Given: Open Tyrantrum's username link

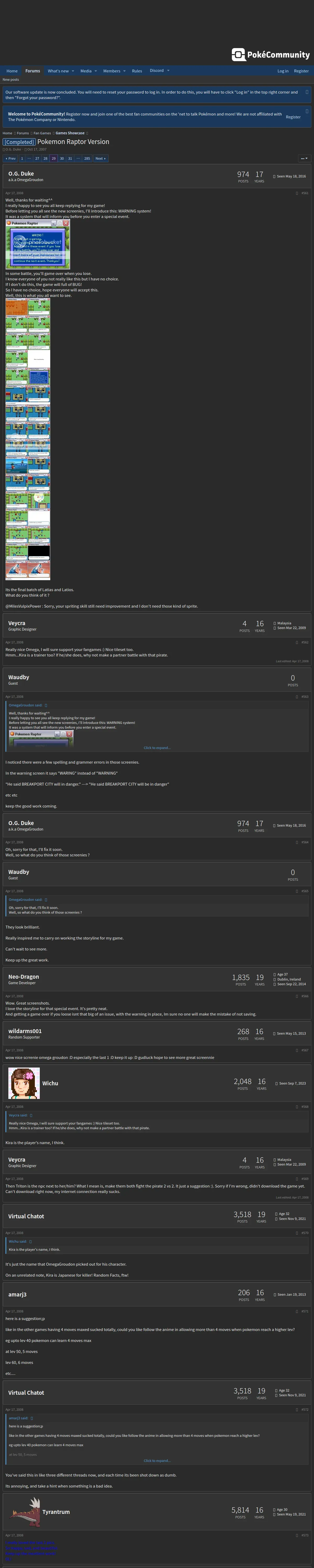Looking at the screenshot, I should [56, 1512].
